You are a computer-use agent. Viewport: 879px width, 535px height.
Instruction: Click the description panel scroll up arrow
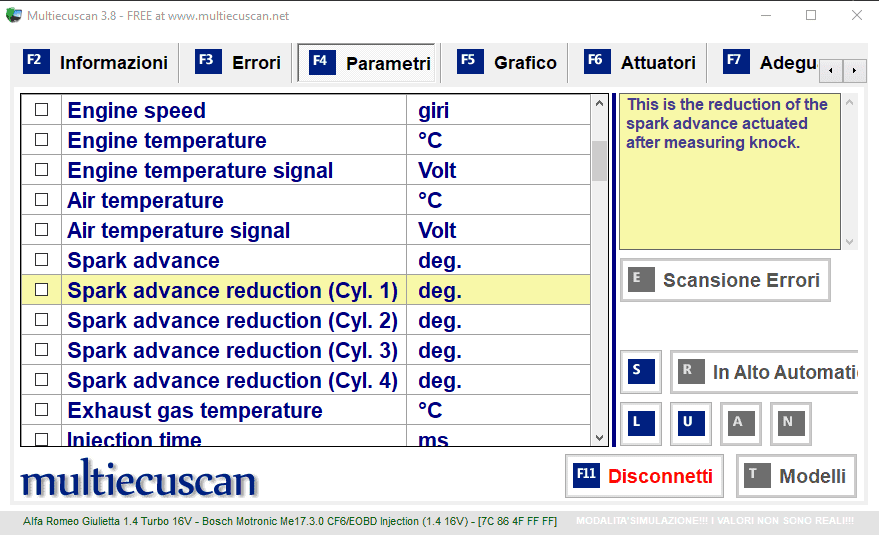(849, 102)
